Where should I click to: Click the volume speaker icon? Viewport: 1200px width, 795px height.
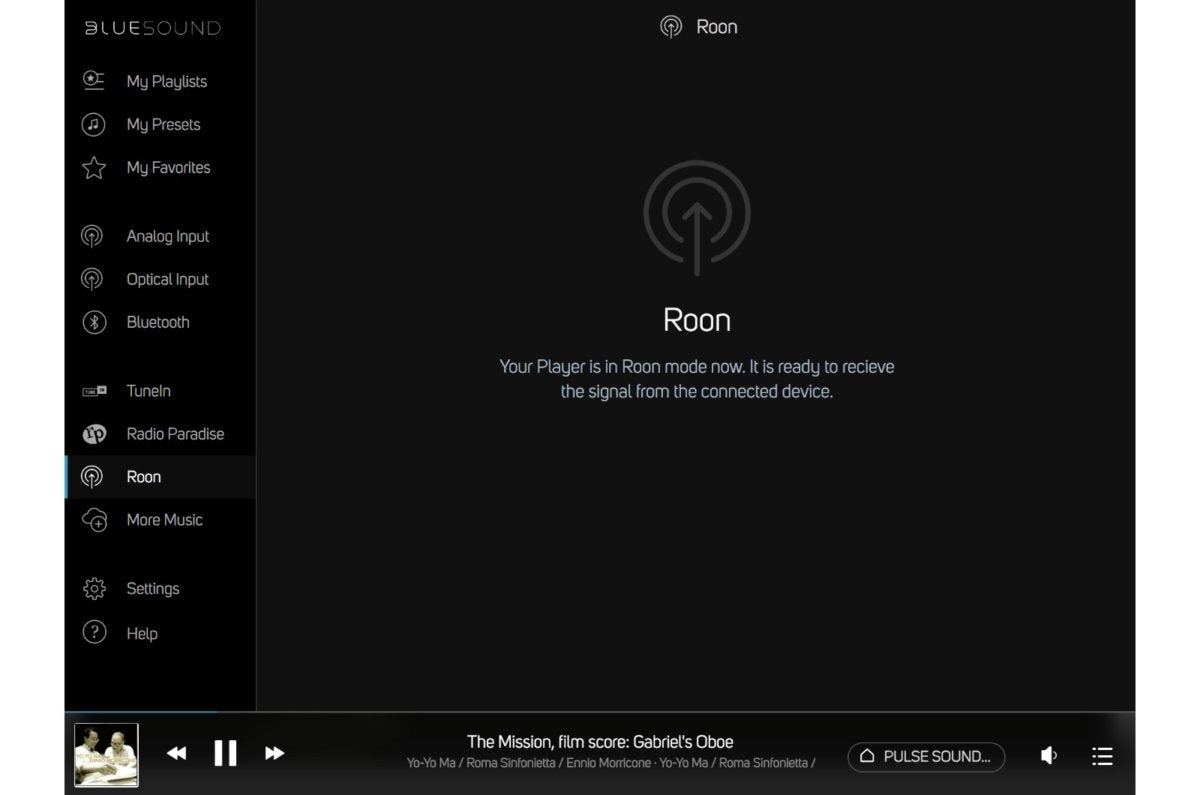click(x=1049, y=756)
